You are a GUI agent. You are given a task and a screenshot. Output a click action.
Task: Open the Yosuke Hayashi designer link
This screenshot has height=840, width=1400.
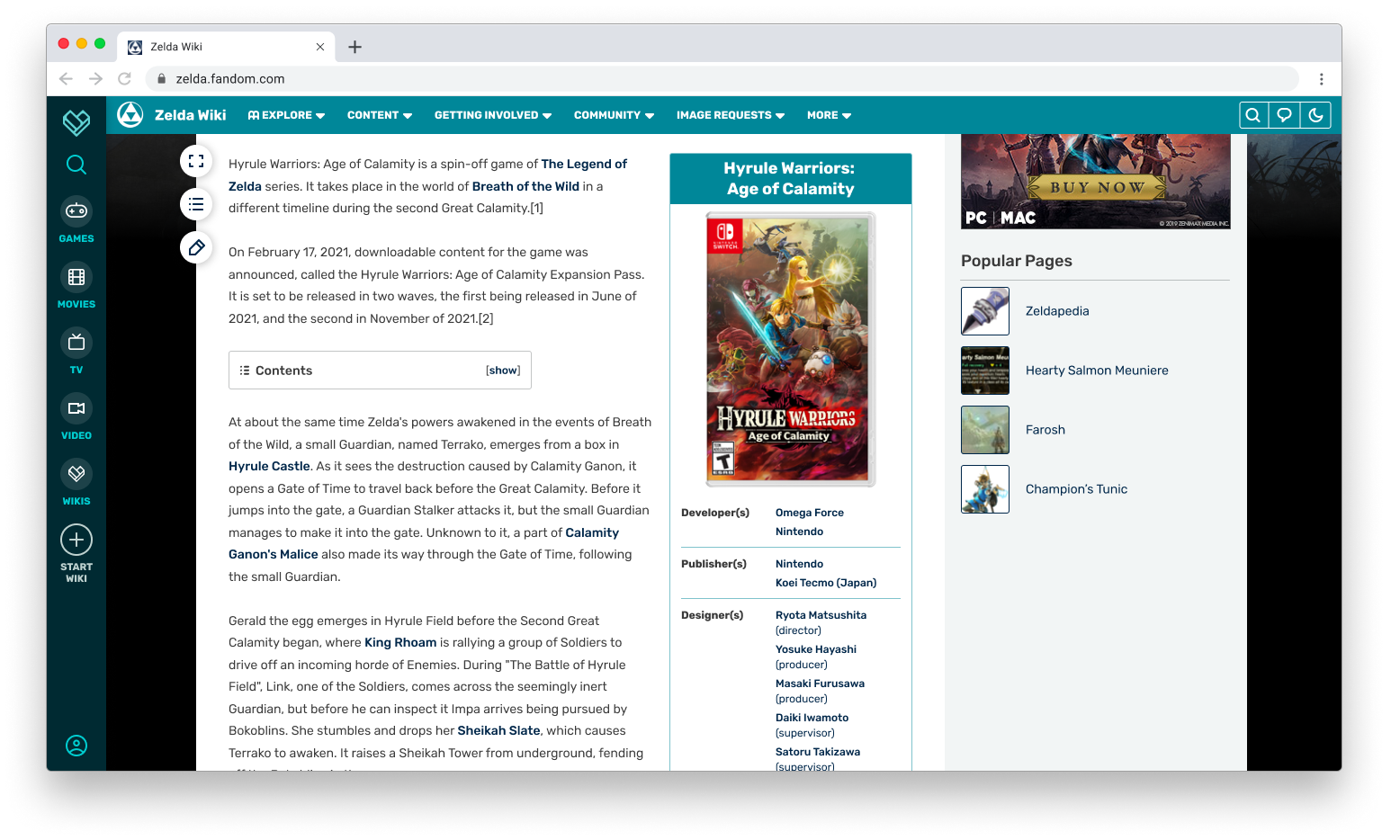[x=816, y=649]
